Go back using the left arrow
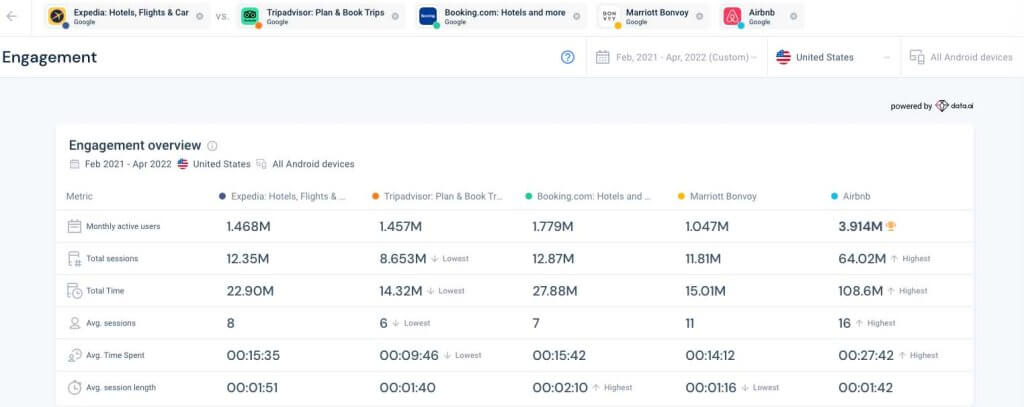The height and width of the screenshot is (407, 1024). point(11,16)
